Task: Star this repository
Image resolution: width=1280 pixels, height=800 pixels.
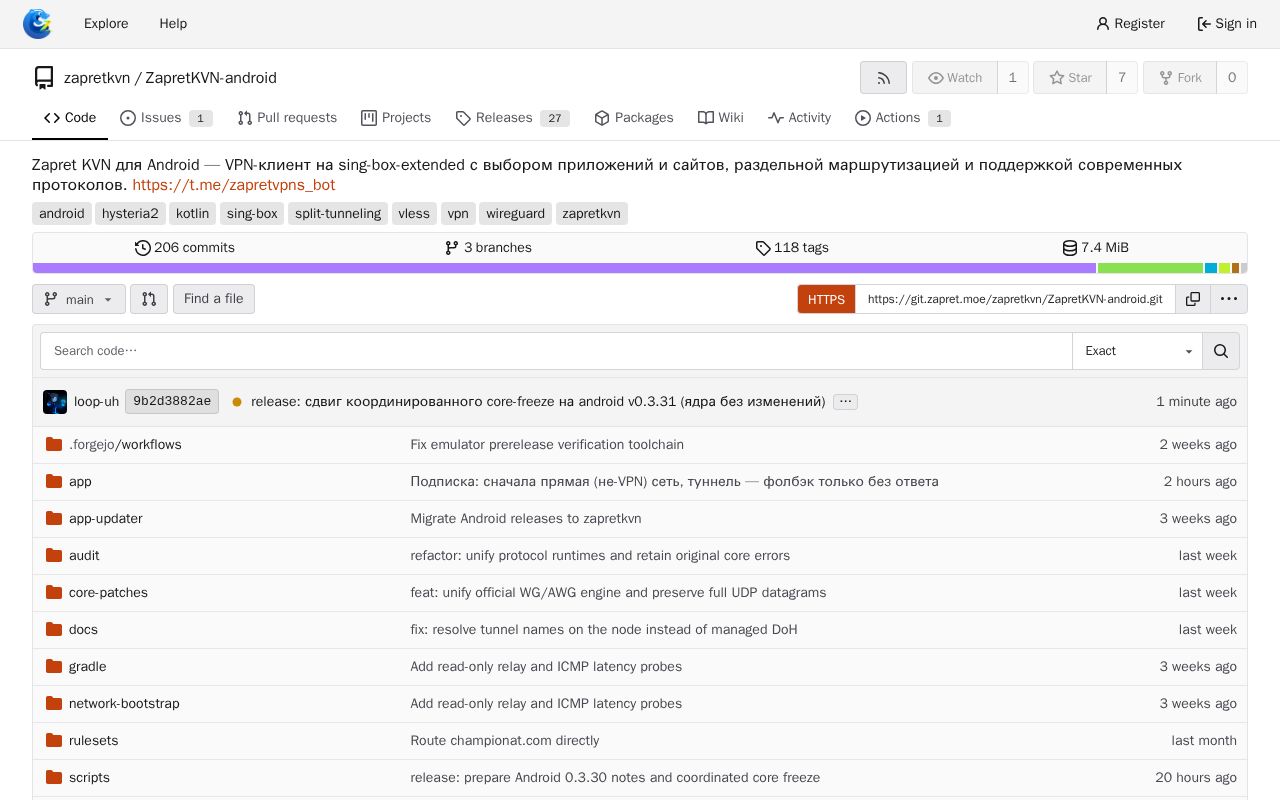Action: [1070, 78]
